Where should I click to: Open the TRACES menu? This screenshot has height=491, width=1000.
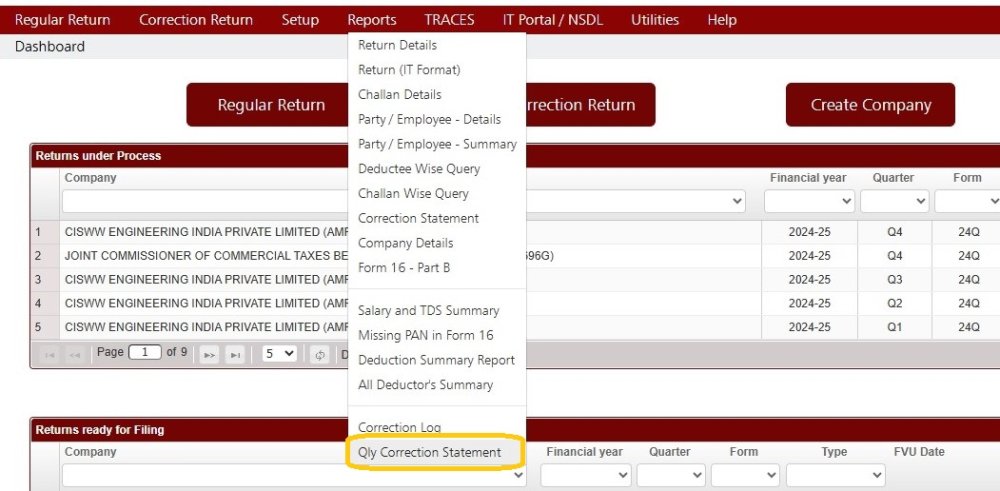click(449, 20)
